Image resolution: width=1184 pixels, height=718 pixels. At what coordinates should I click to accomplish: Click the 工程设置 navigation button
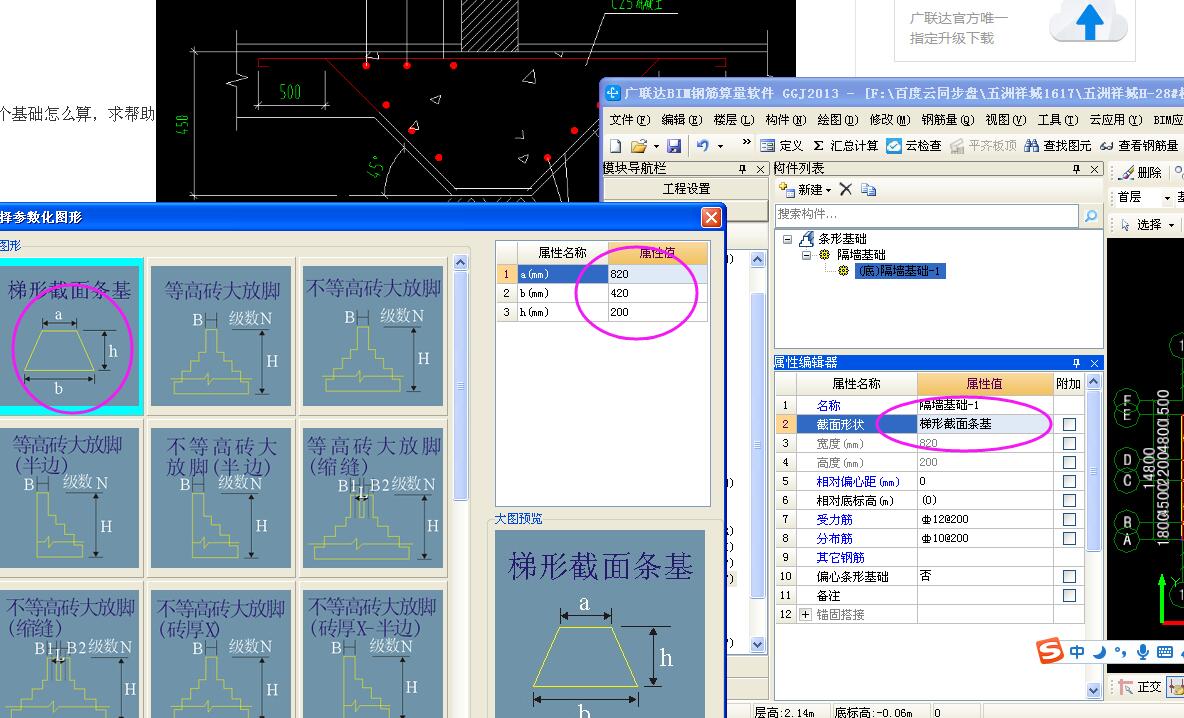(x=686, y=189)
